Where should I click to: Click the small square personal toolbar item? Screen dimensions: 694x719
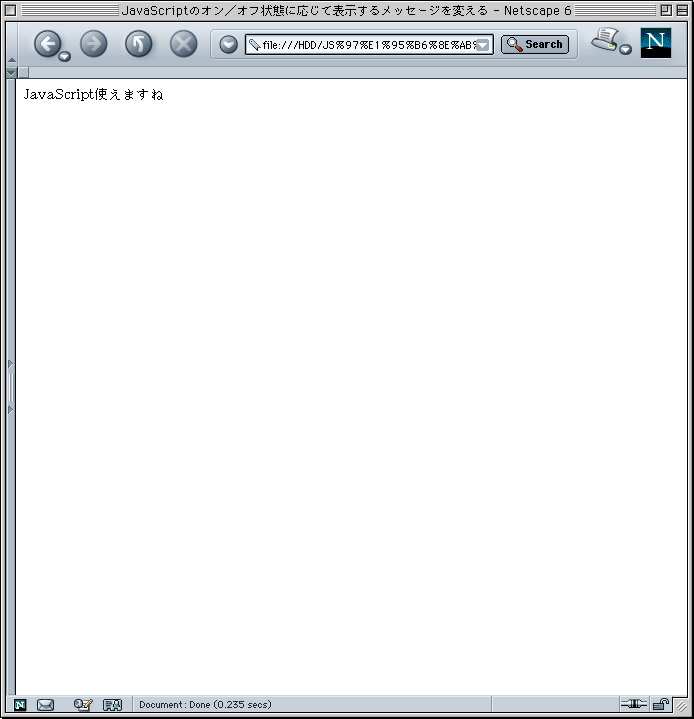23,72
